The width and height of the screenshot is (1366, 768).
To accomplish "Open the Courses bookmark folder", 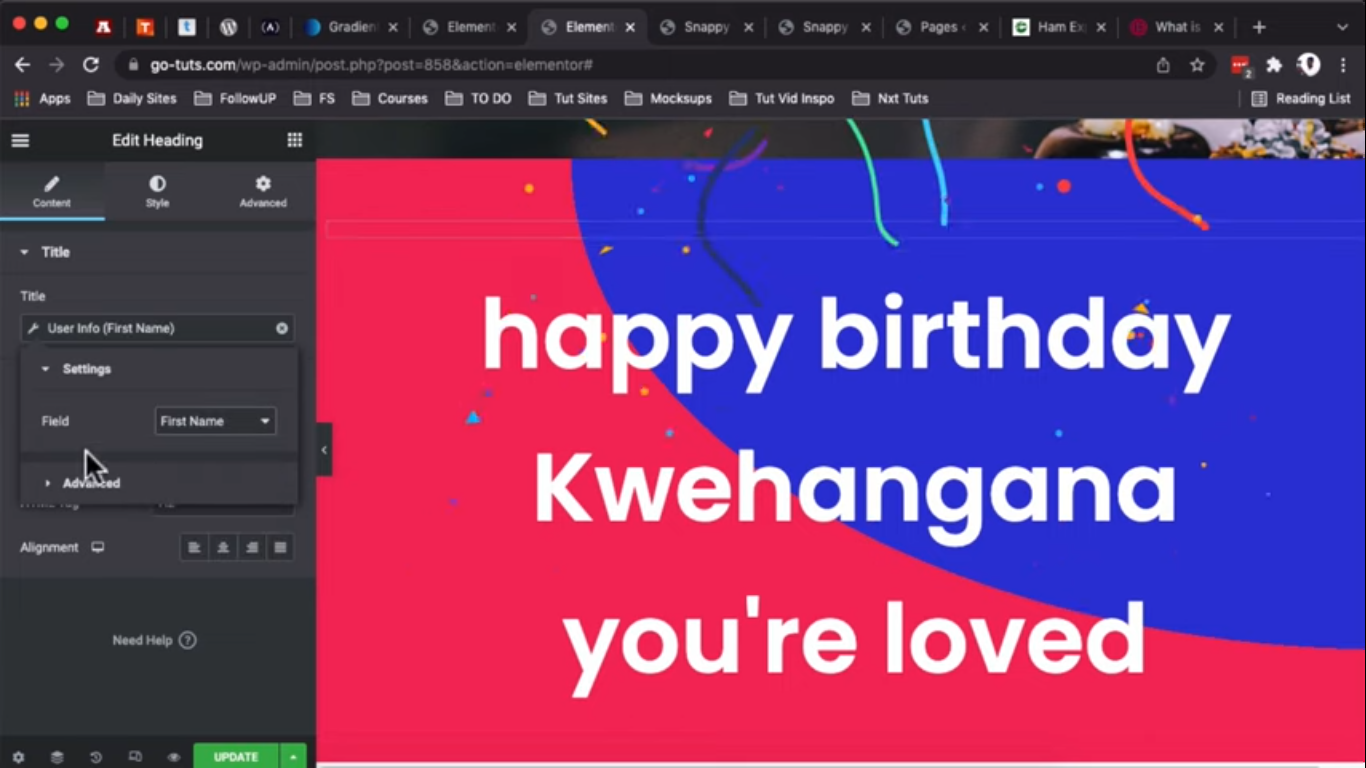I will tap(390, 99).
